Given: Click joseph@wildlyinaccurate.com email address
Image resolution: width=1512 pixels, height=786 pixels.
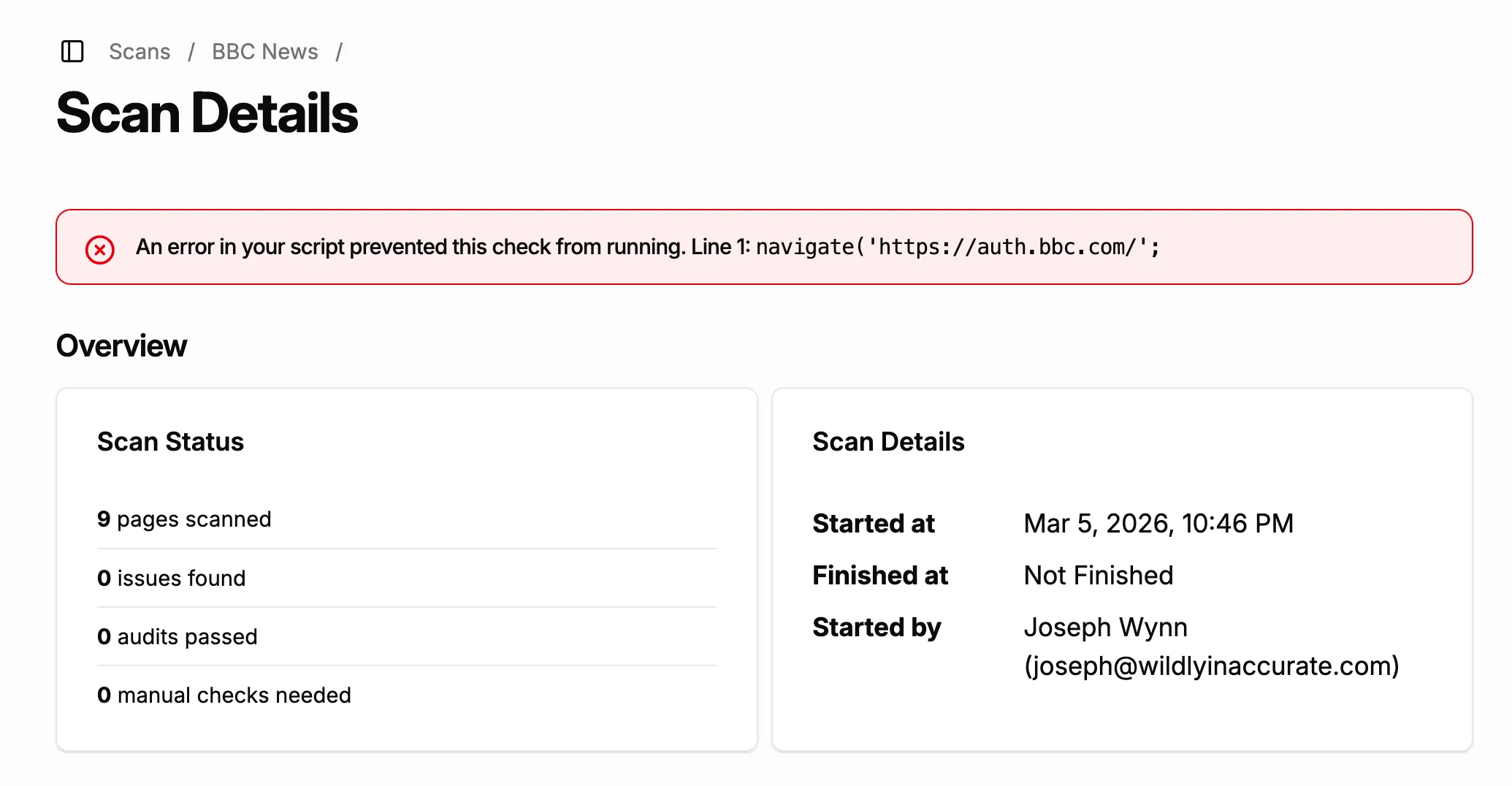Looking at the screenshot, I should pos(1213,665).
